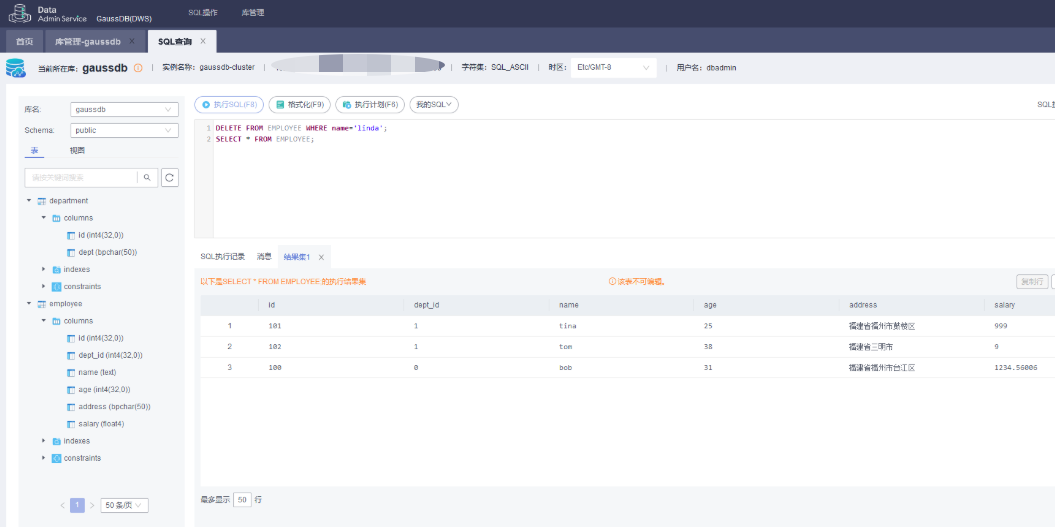Click the salary column header

click(1005, 305)
